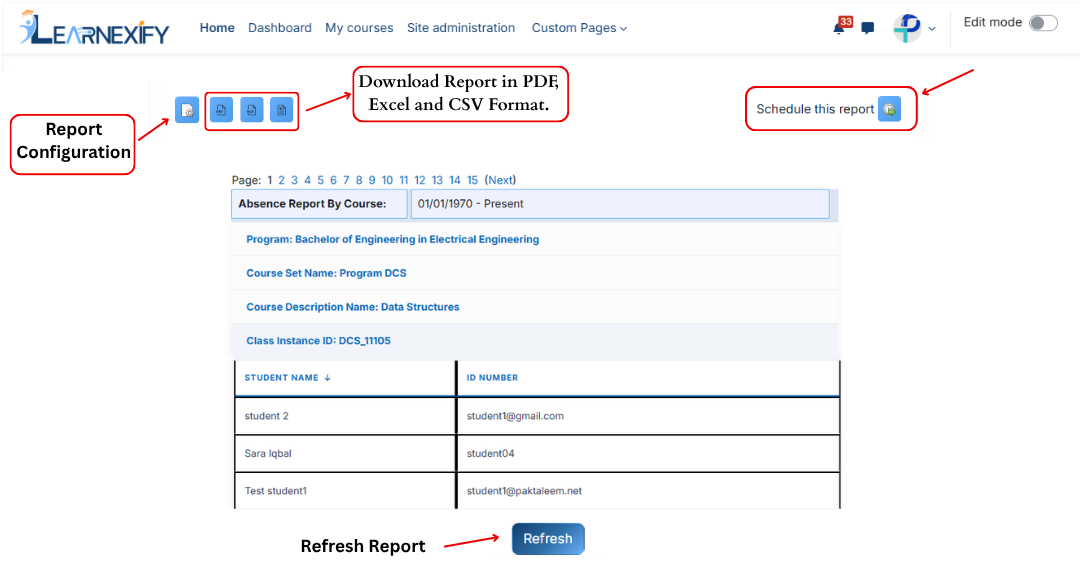Viewport: 1080px width, 566px height.
Task: Go to the Home menu item
Action: pos(217,28)
